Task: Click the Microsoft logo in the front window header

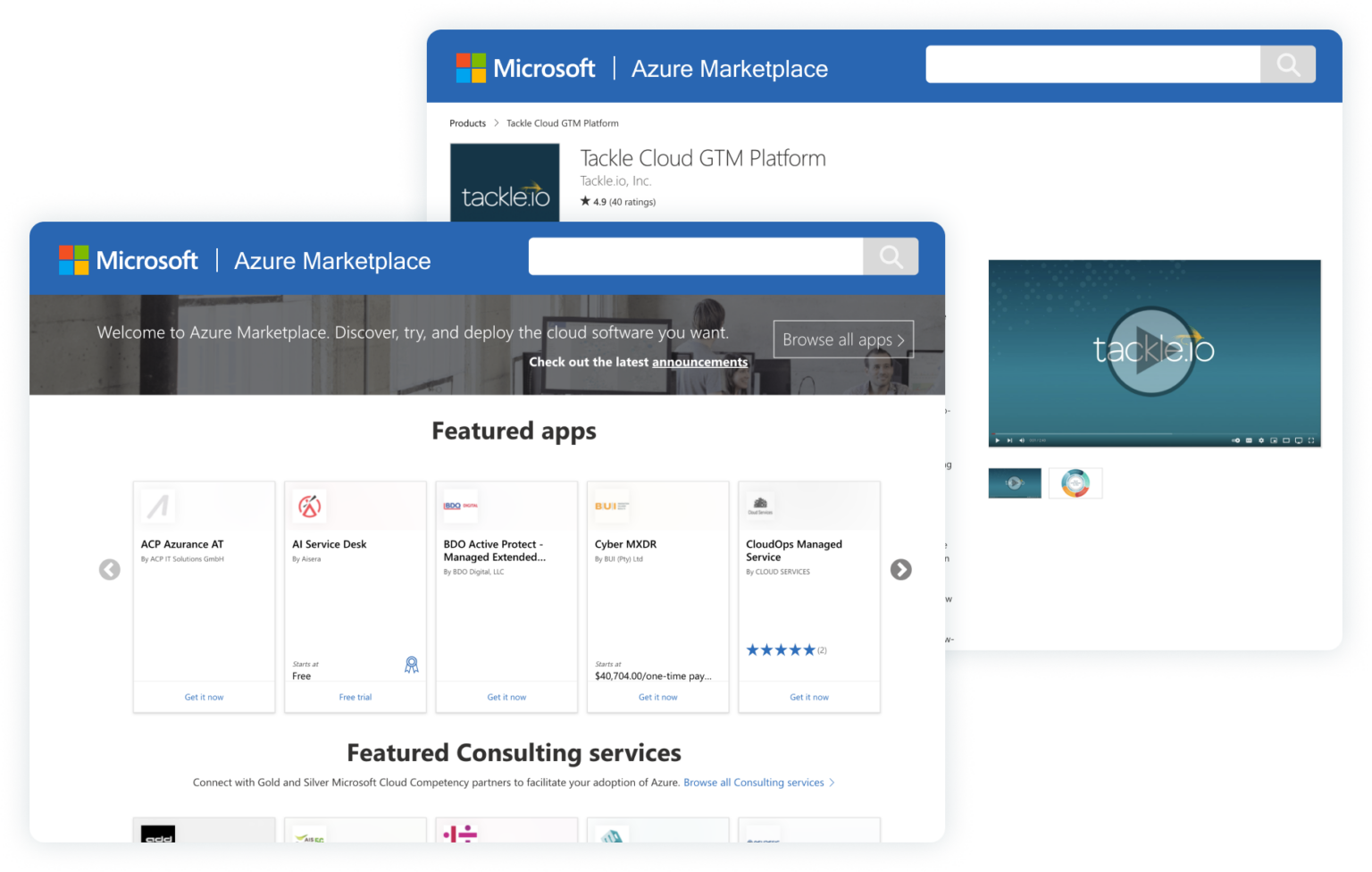Action: tap(129, 260)
